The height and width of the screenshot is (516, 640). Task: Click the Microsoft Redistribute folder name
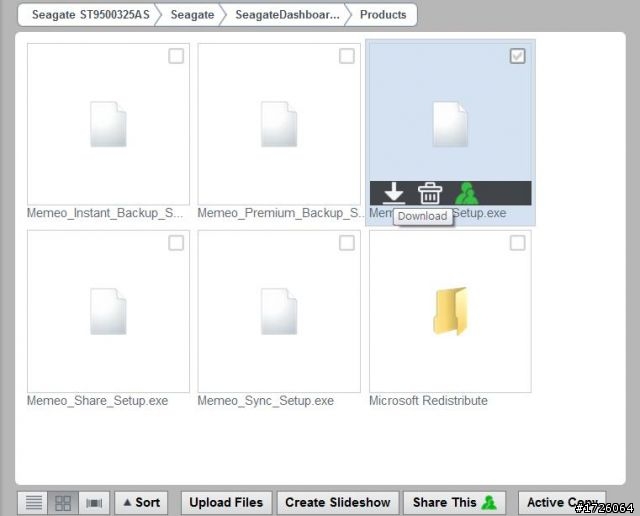tap(428, 400)
